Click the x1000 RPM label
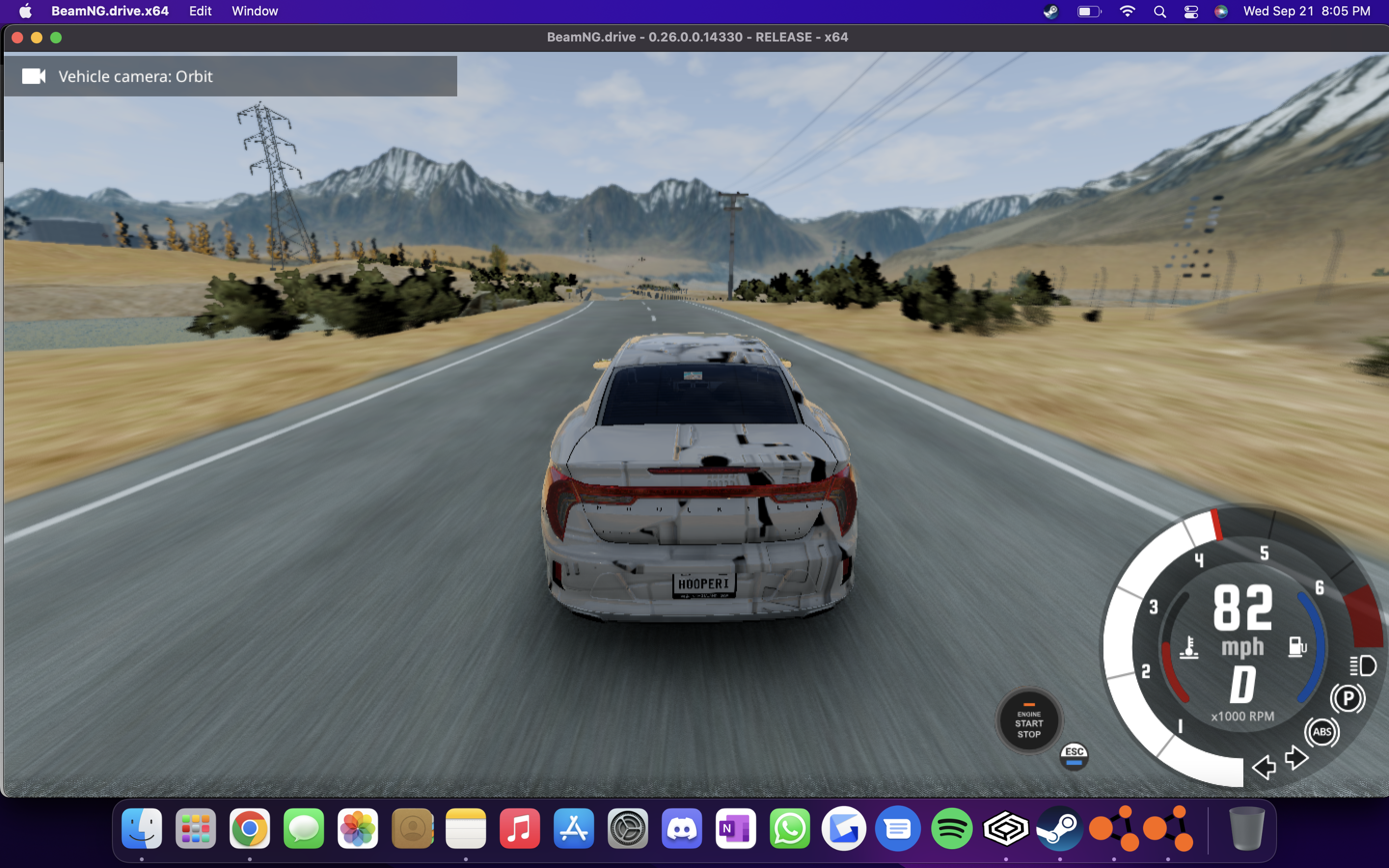The width and height of the screenshot is (1389, 868). (1243, 717)
